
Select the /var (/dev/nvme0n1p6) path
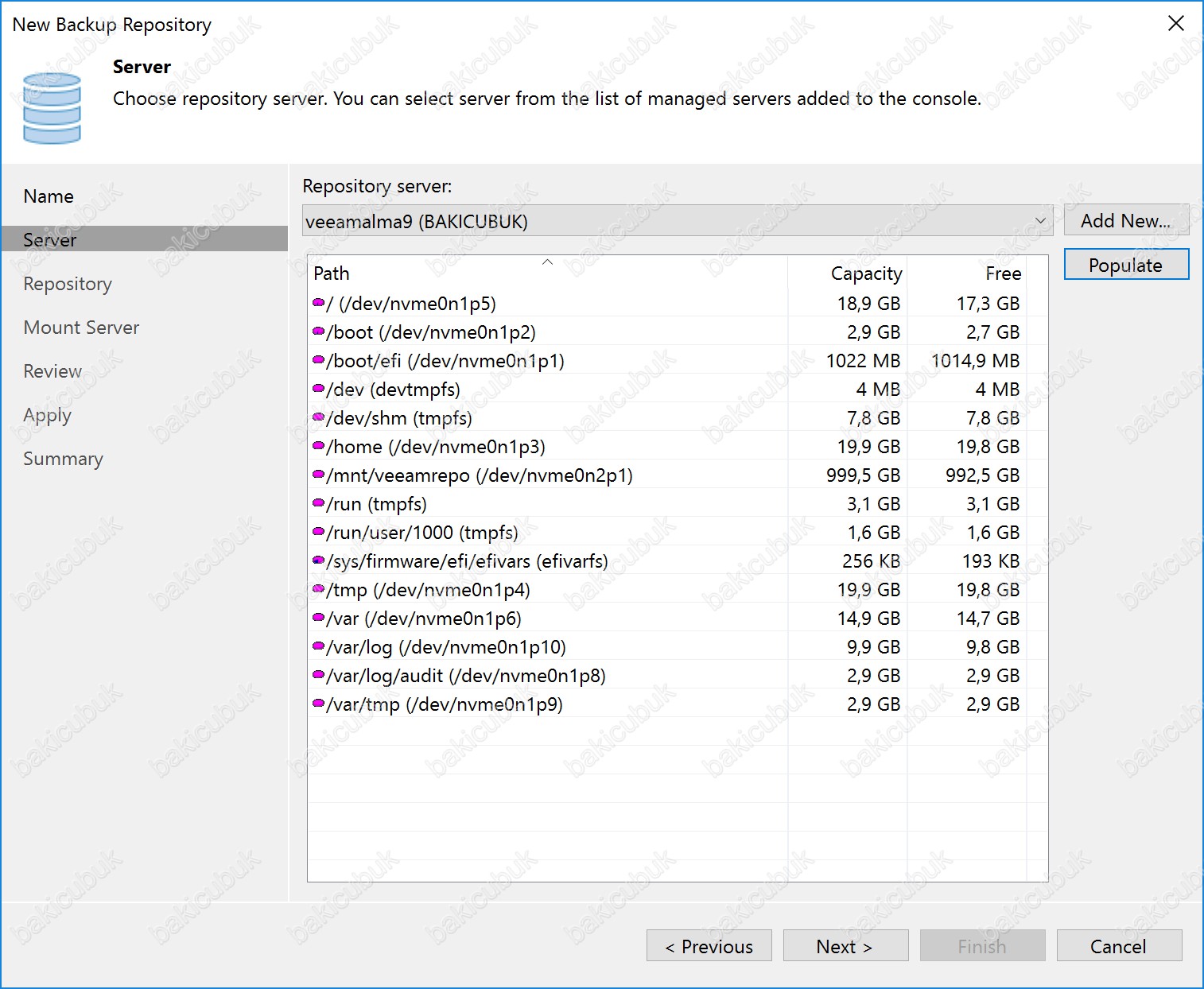pos(424,619)
